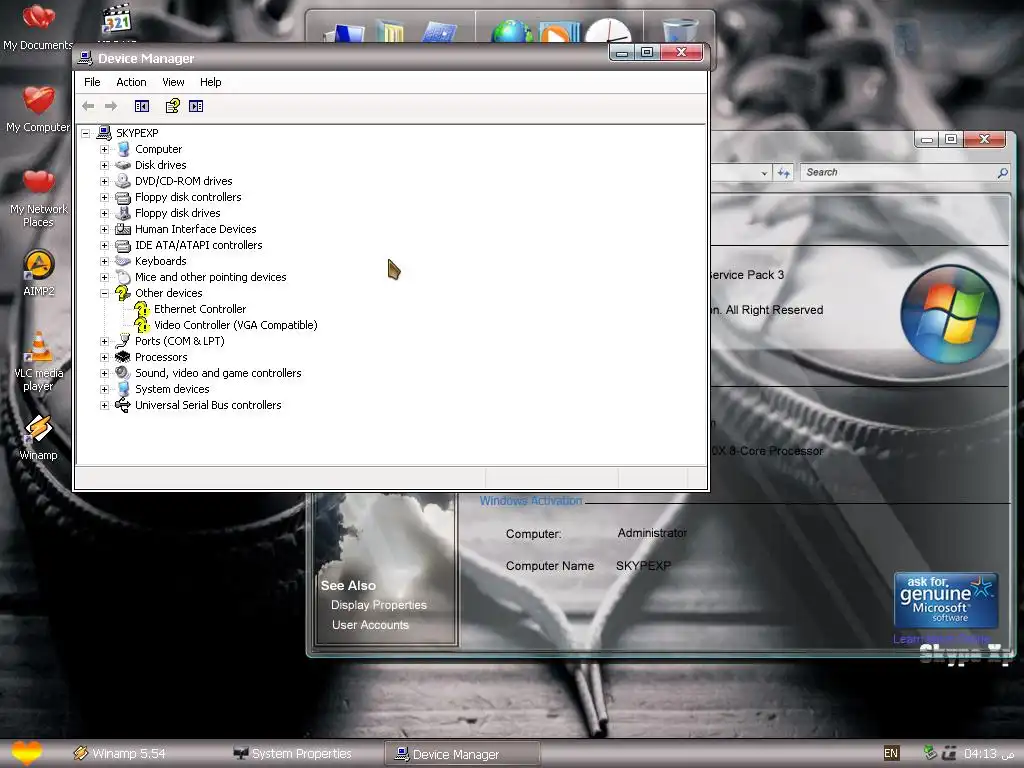Click Device Manager taskbar button
The height and width of the screenshot is (768, 1024).
(462, 754)
